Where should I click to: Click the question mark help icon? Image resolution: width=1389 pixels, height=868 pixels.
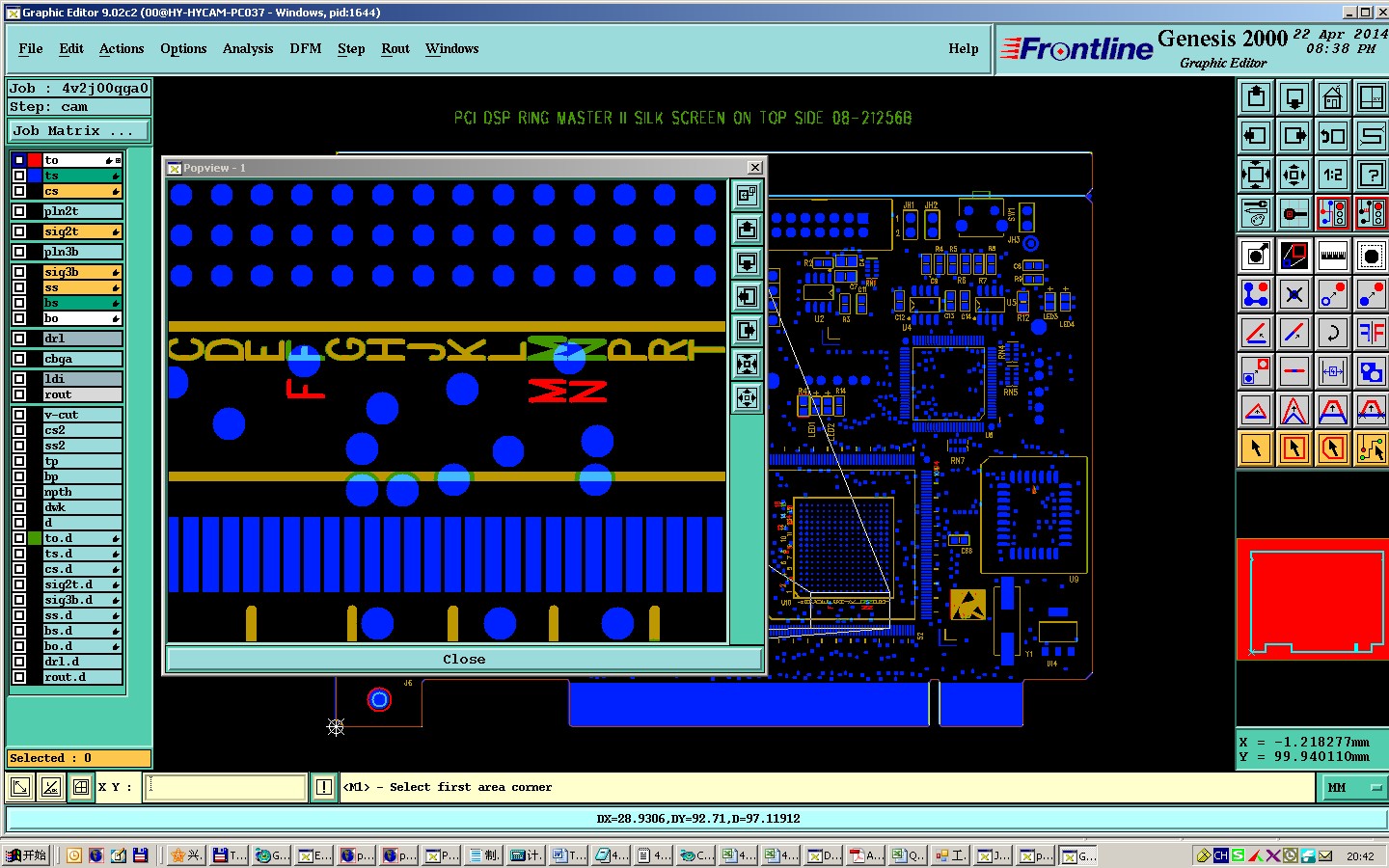tap(1372, 175)
